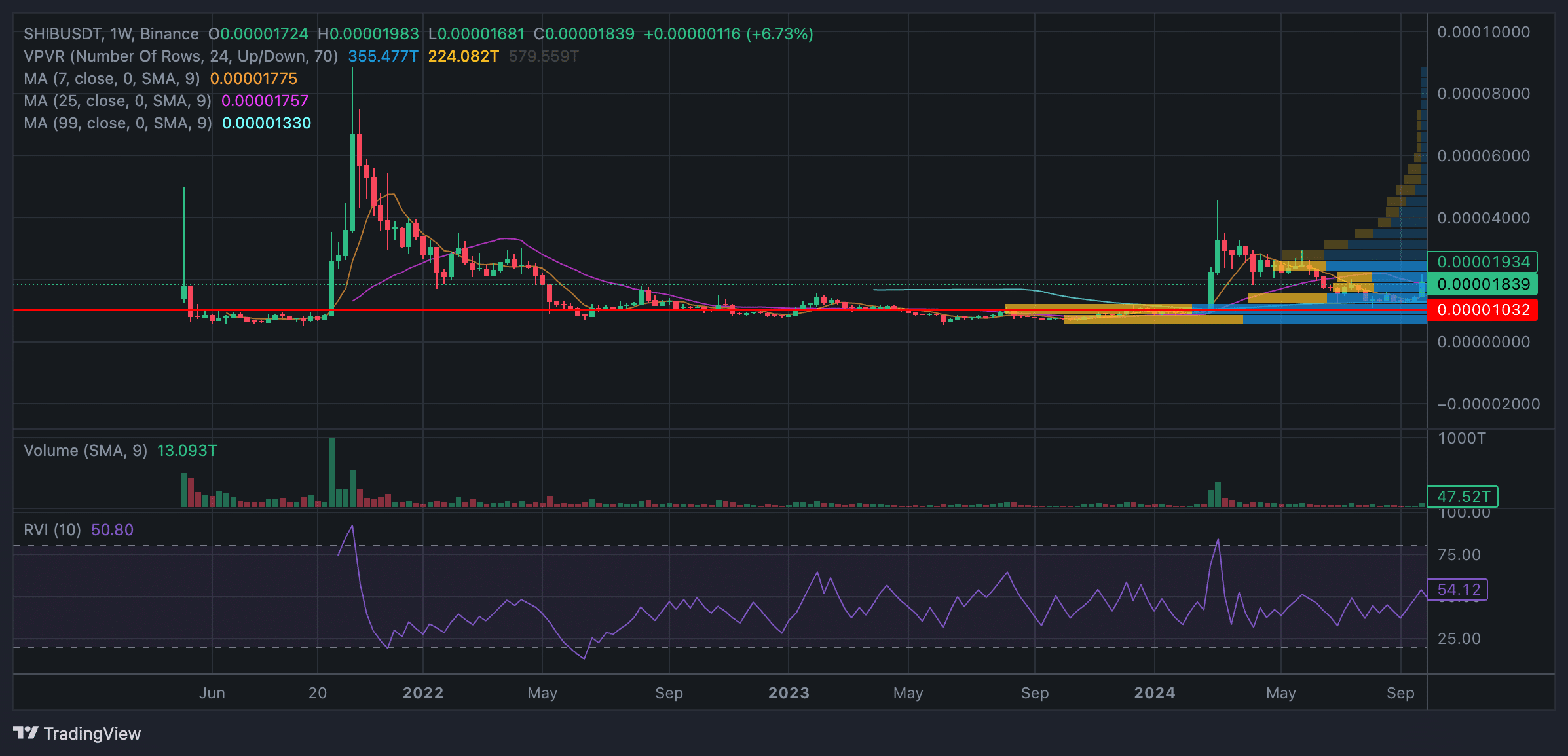Click the 0.00001934 green price label
This screenshot has height=756, width=1568.
point(1482,262)
